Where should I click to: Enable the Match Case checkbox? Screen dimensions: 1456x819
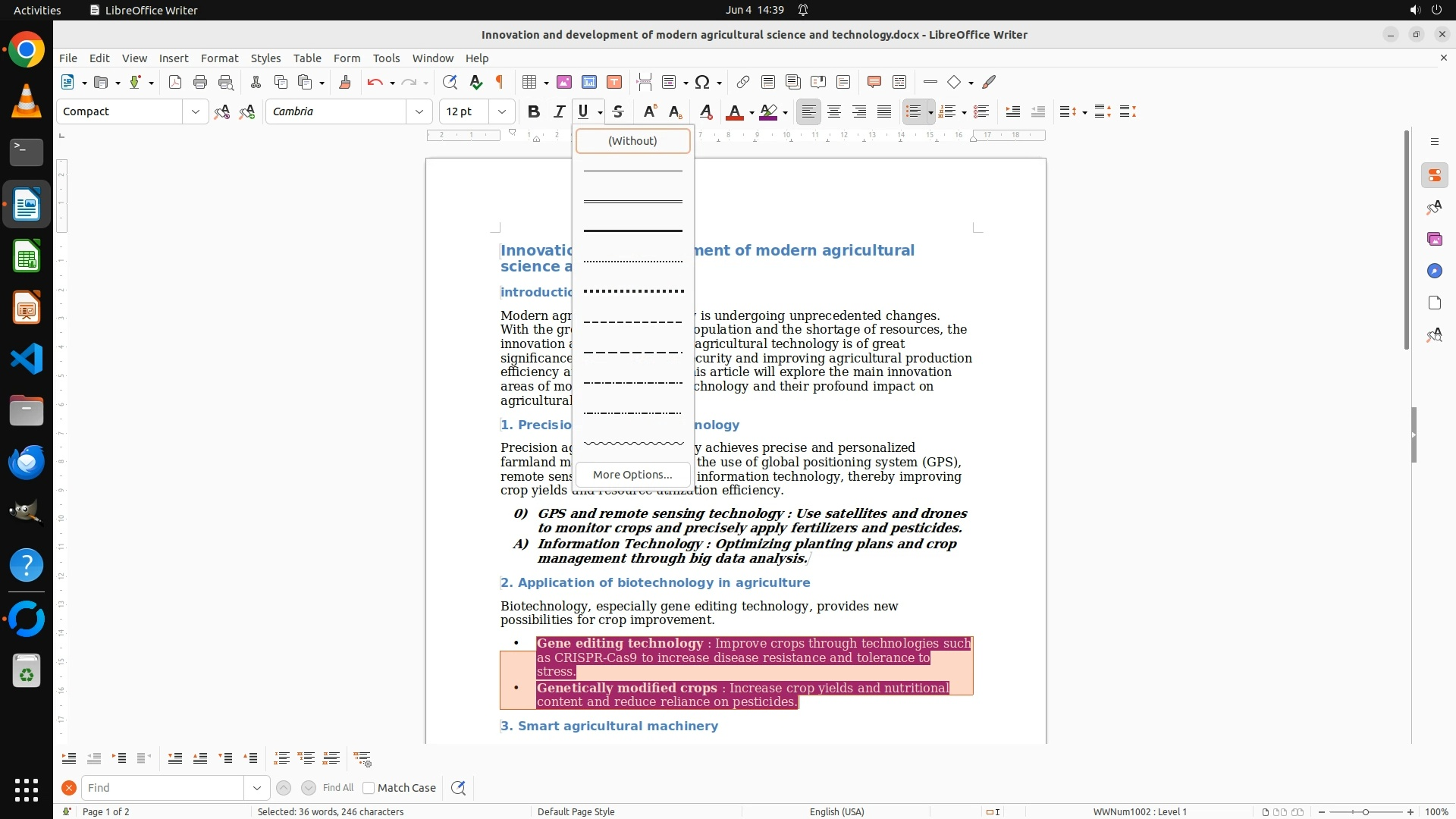point(369,788)
